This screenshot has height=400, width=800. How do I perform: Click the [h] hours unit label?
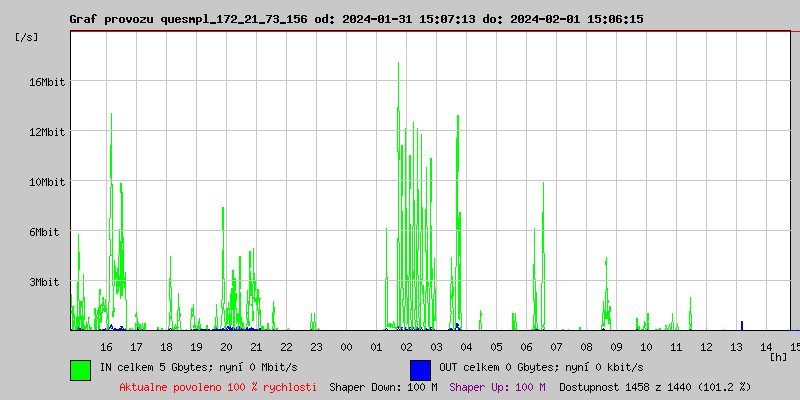779,356
